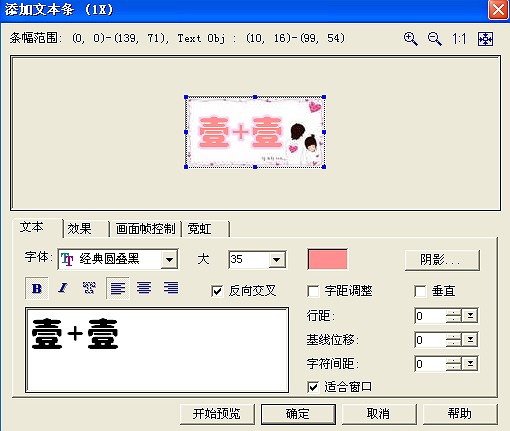510x431 pixels.
Task: Toggle the outline text style icon
Action: click(89, 288)
